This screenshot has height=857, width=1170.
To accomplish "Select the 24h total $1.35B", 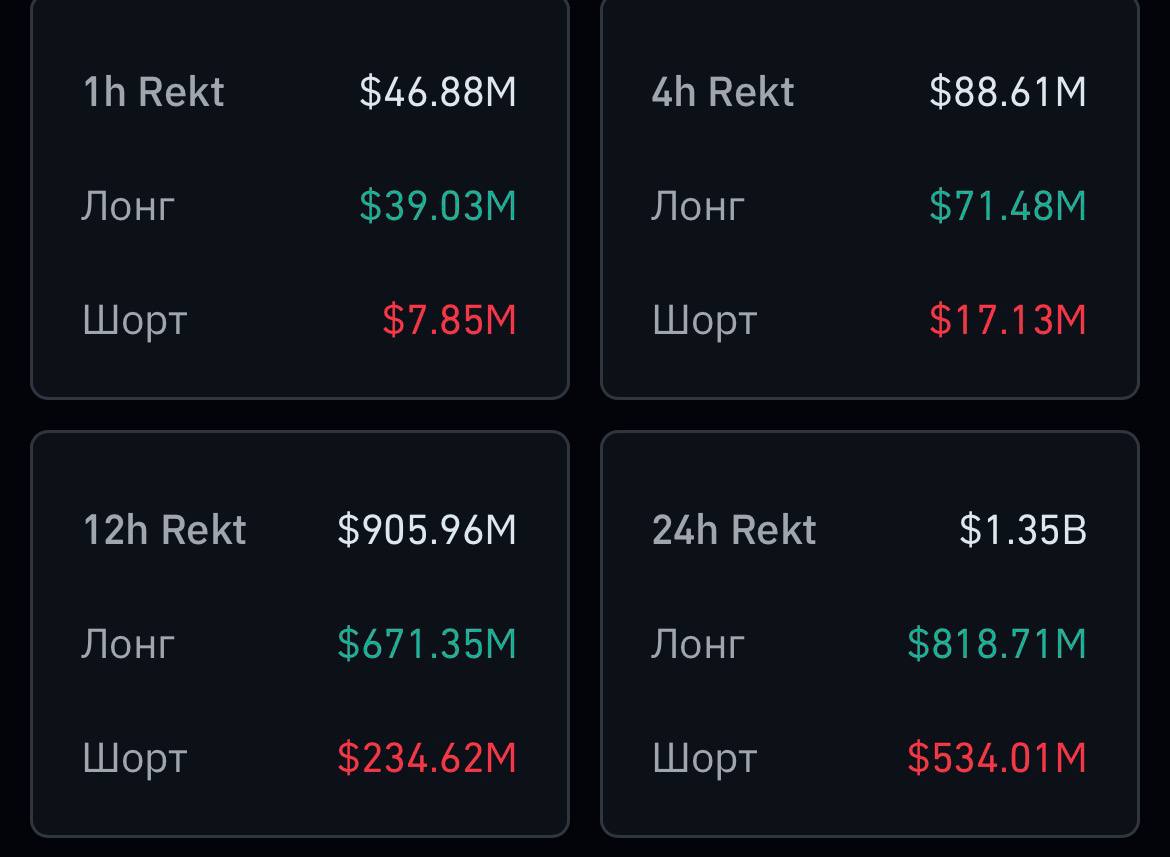I will tap(1023, 530).
